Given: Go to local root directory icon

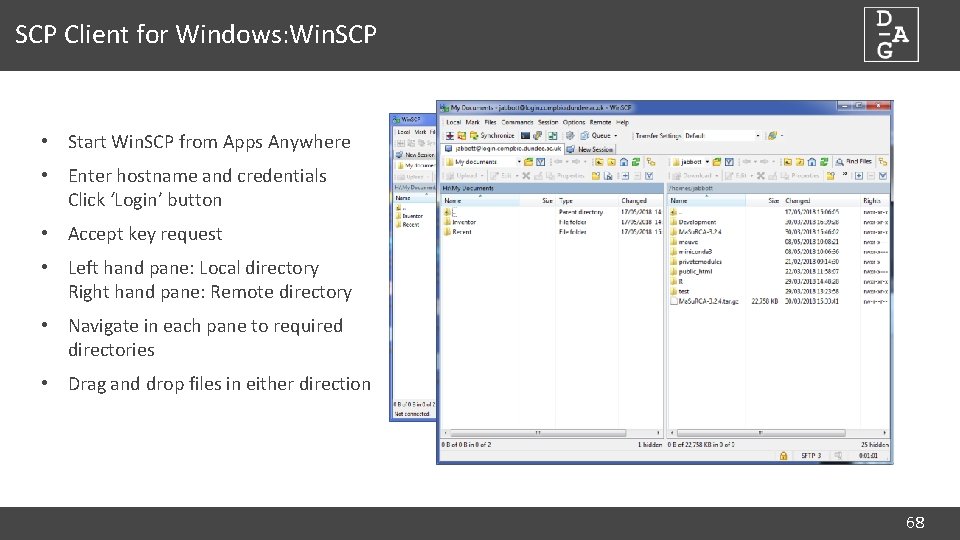Looking at the screenshot, I should (x=611, y=162).
